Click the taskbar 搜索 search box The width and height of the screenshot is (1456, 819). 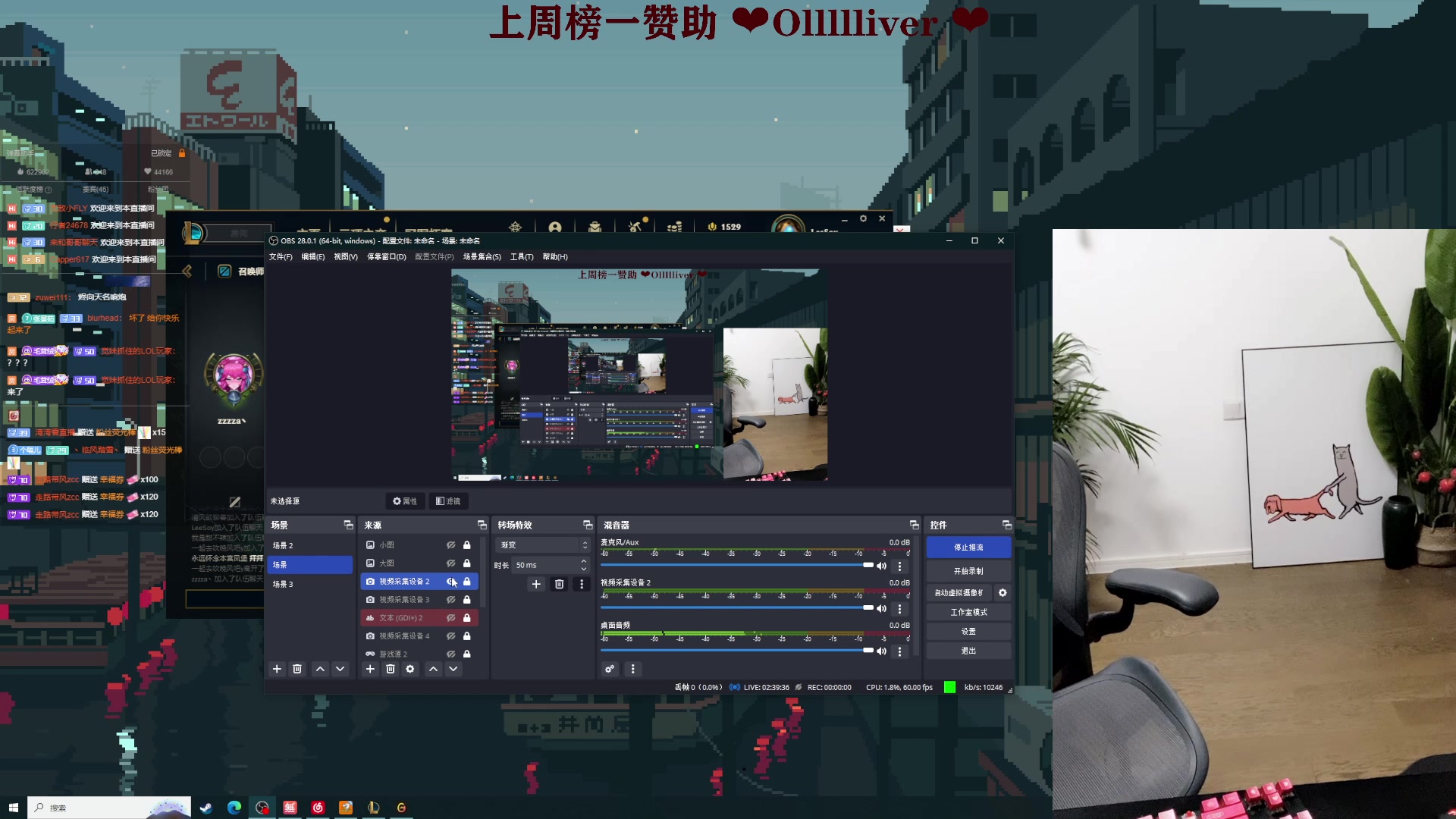click(108, 808)
